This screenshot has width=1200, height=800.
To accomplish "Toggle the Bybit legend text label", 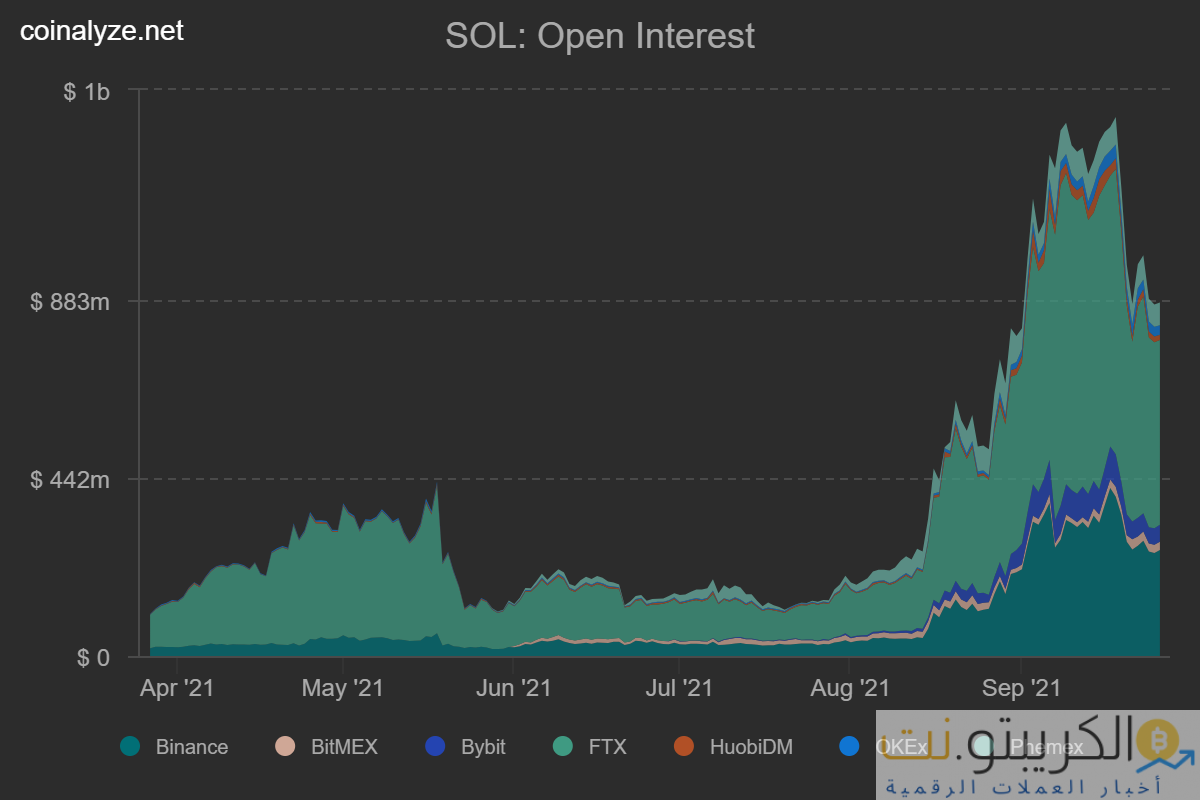I will [483, 747].
